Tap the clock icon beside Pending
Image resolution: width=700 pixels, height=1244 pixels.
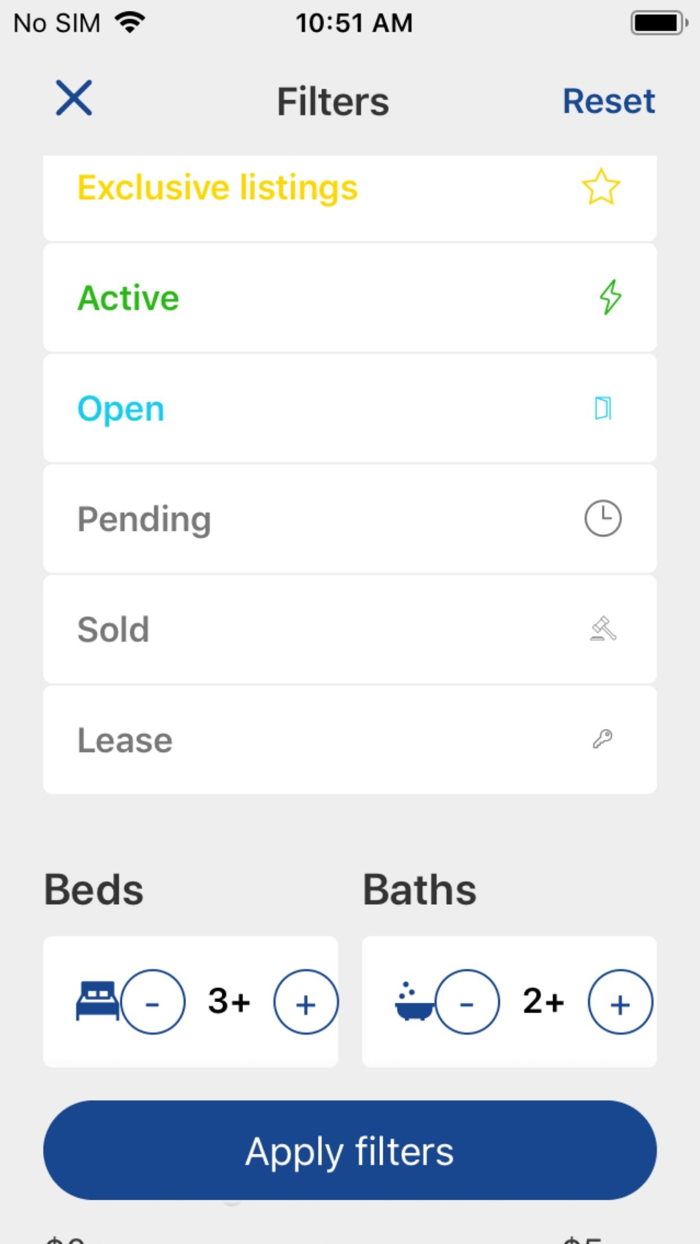[603, 519]
